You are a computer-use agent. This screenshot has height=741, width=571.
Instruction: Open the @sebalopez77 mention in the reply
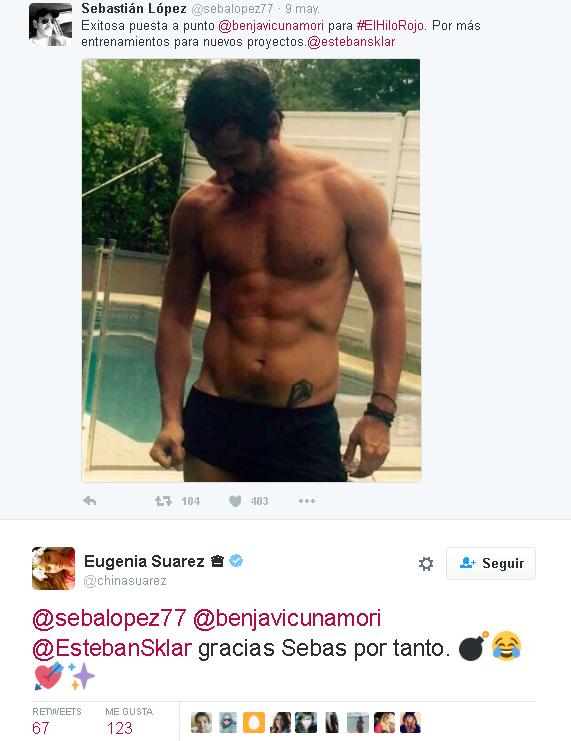110,619
